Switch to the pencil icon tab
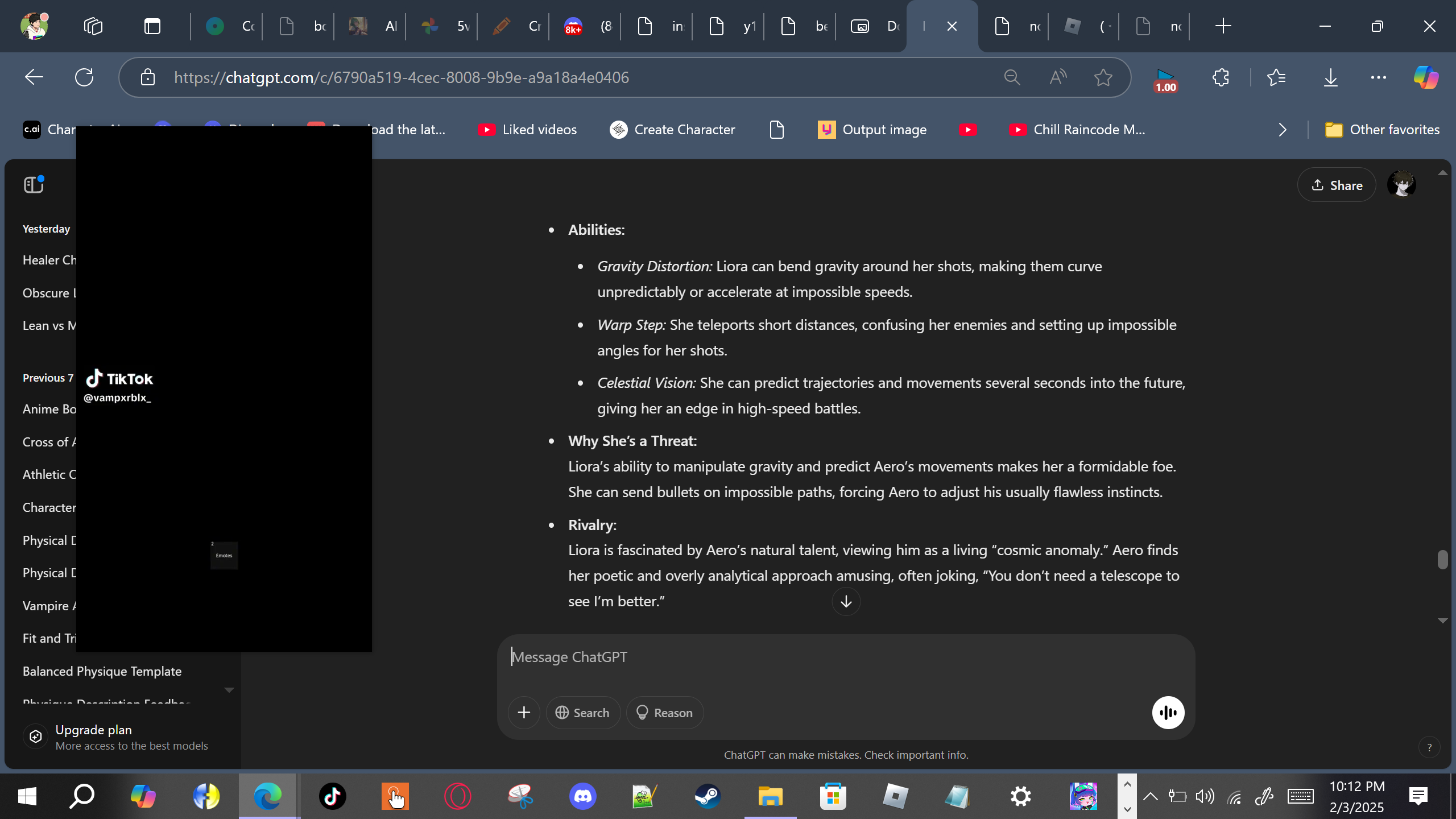The image size is (1456, 819). 514,26
